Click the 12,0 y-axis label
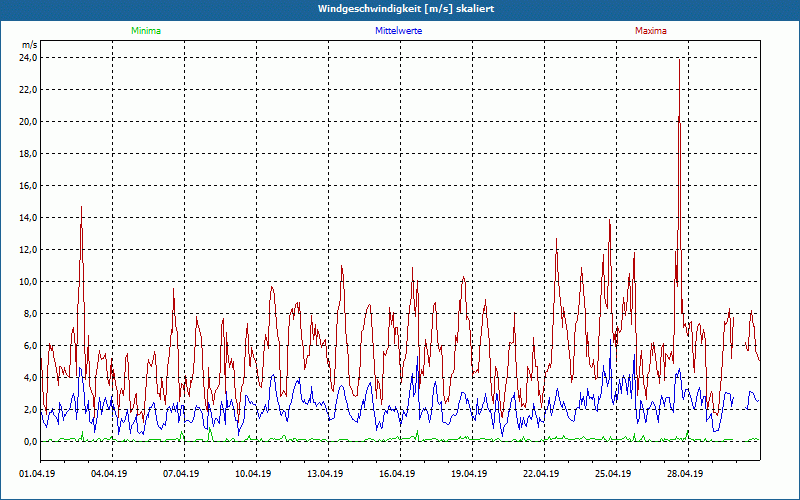This screenshot has width=800, height=500. [29, 249]
